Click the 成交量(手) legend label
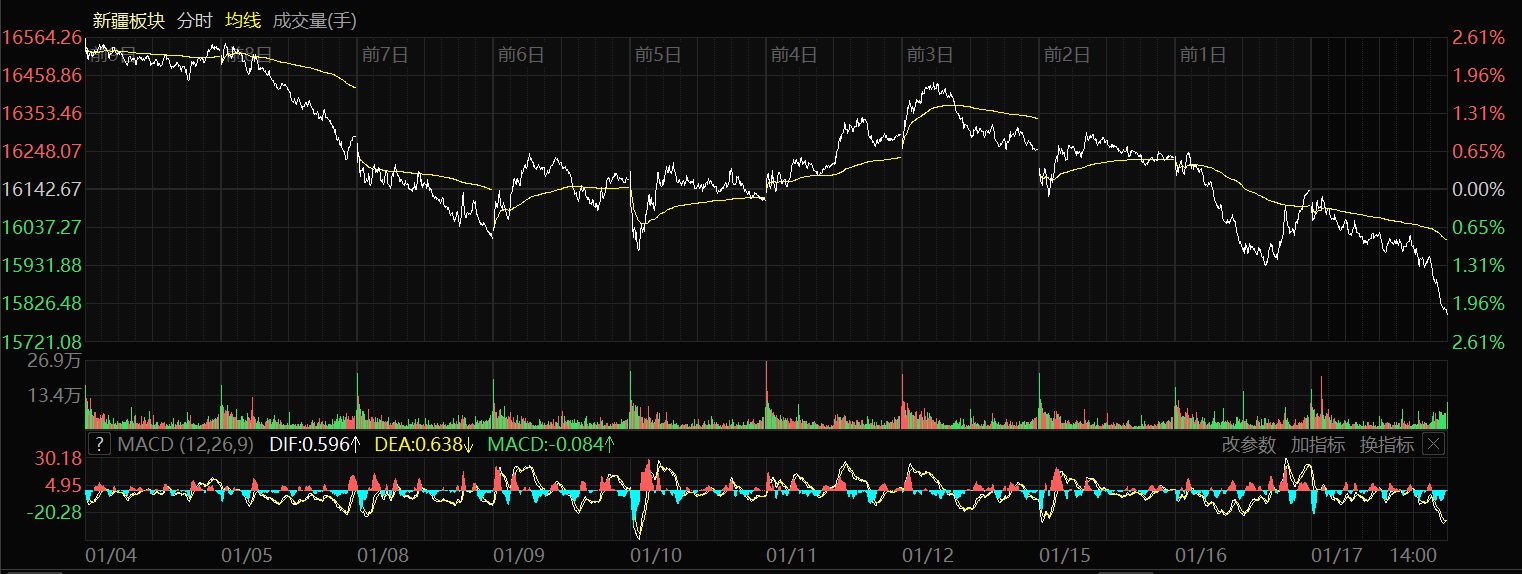This screenshot has height=574, width=1522. (314, 20)
